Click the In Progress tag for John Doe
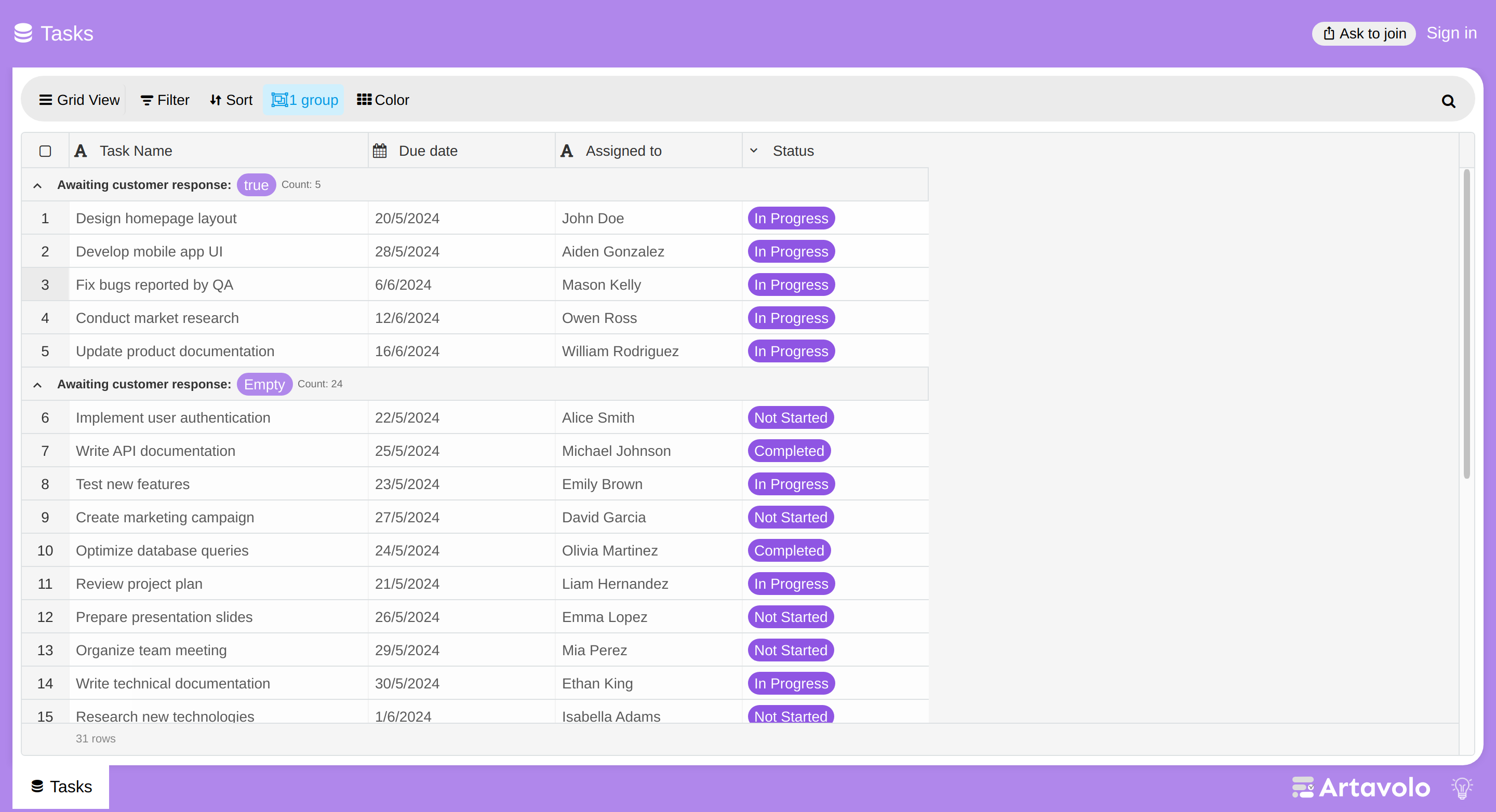1496x812 pixels. pyautogui.click(x=791, y=218)
